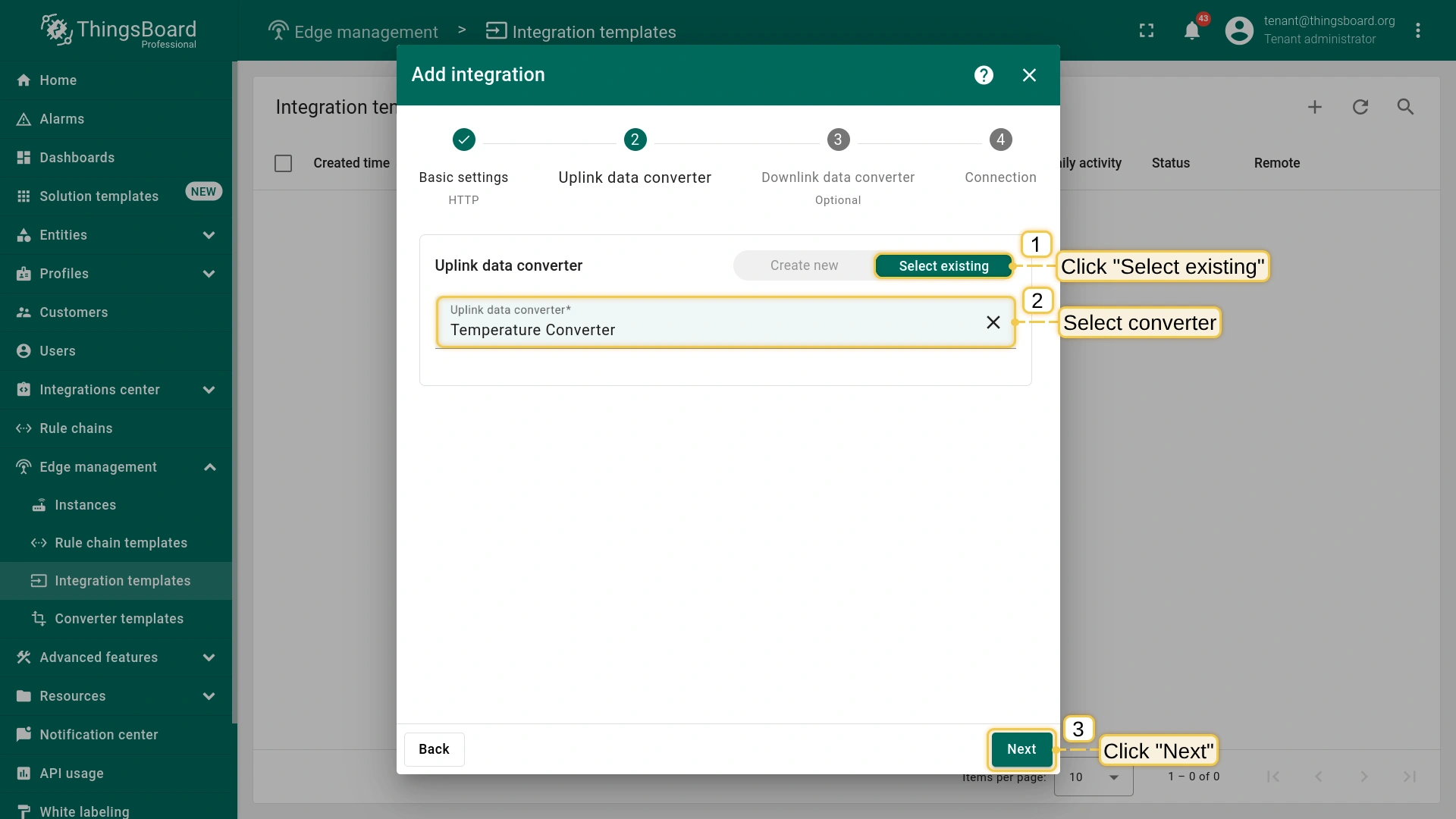Tick the select-all checkbox in table header

tap(283, 163)
